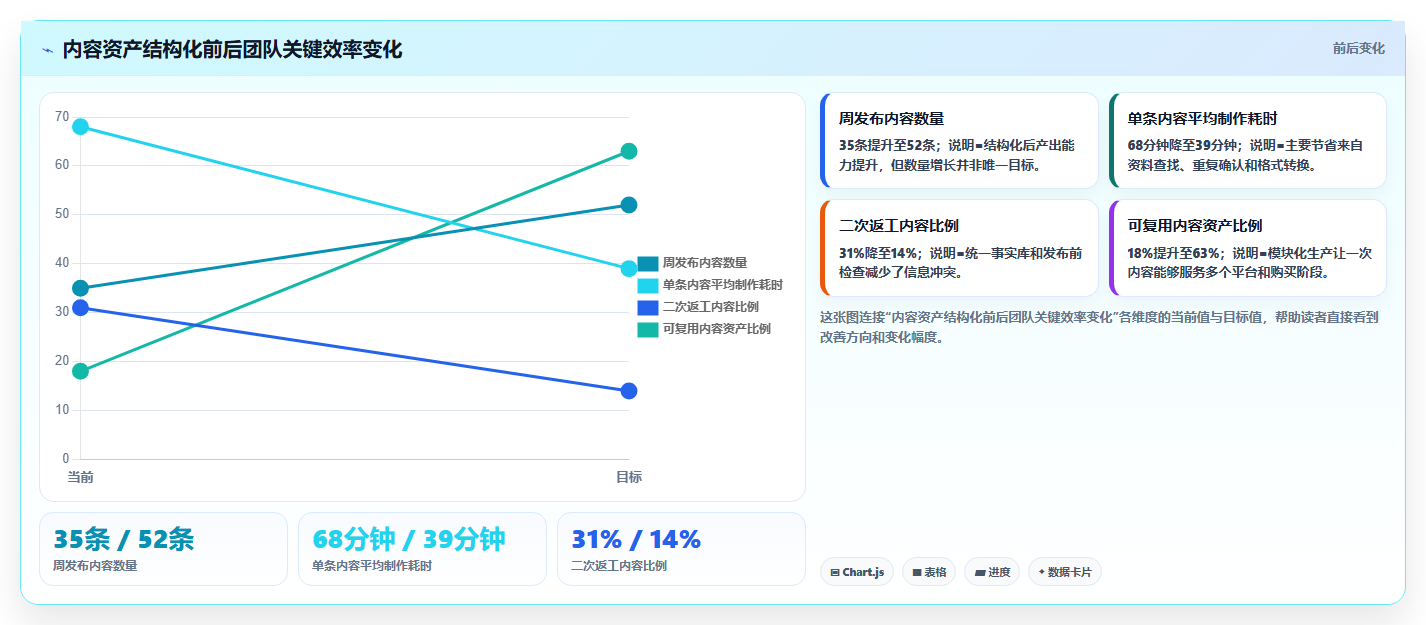Click the 35 data point at 当前
Screen dimensions: 1426x625
(x=80, y=288)
